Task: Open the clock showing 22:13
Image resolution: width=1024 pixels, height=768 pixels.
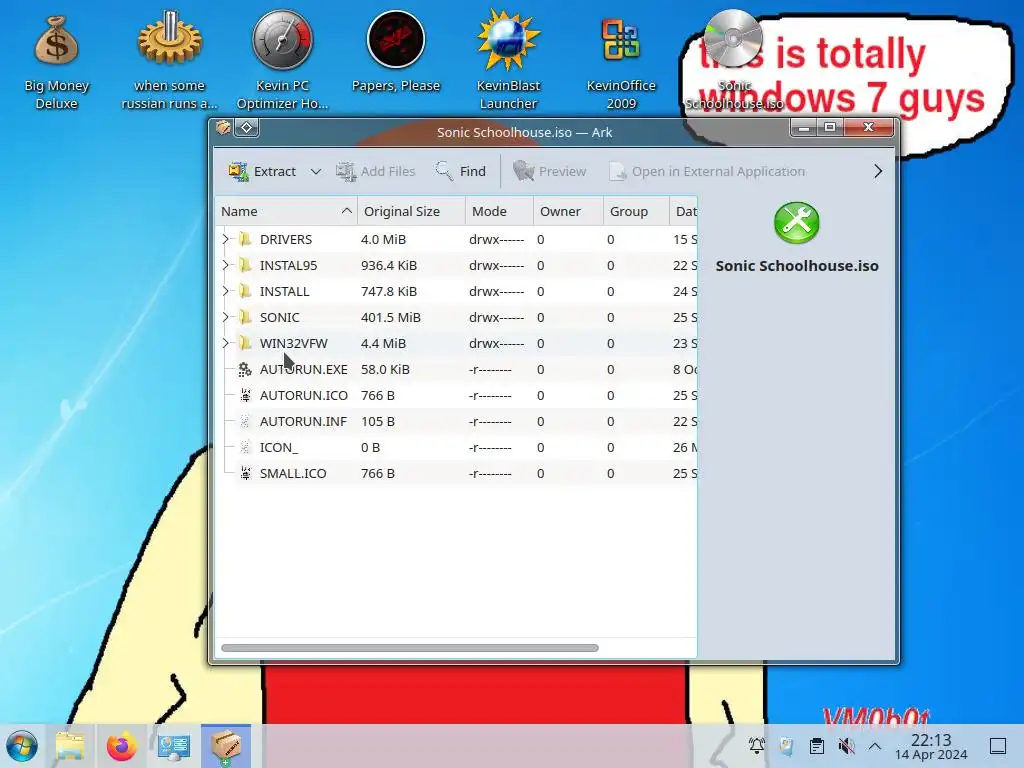Action: point(931,746)
